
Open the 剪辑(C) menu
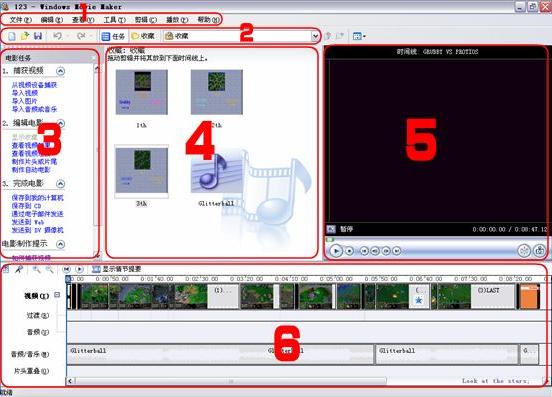[x=146, y=20]
